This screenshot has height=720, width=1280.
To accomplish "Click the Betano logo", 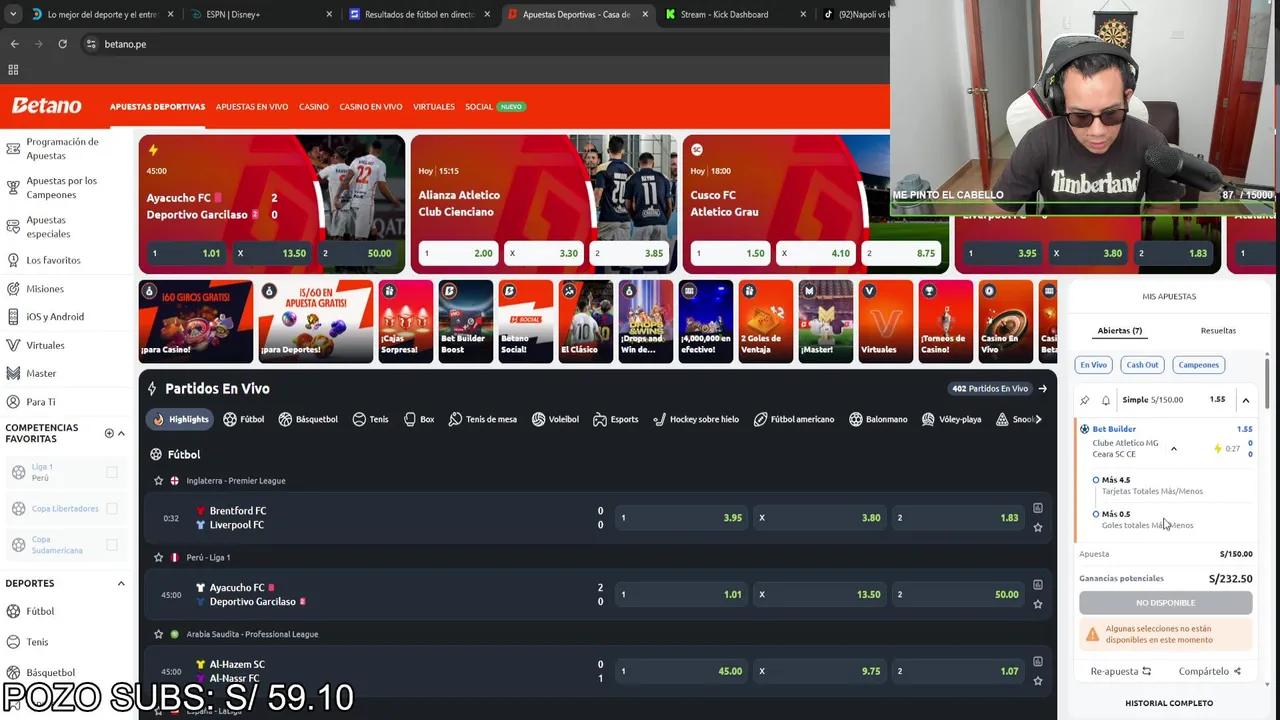I will click(46, 106).
